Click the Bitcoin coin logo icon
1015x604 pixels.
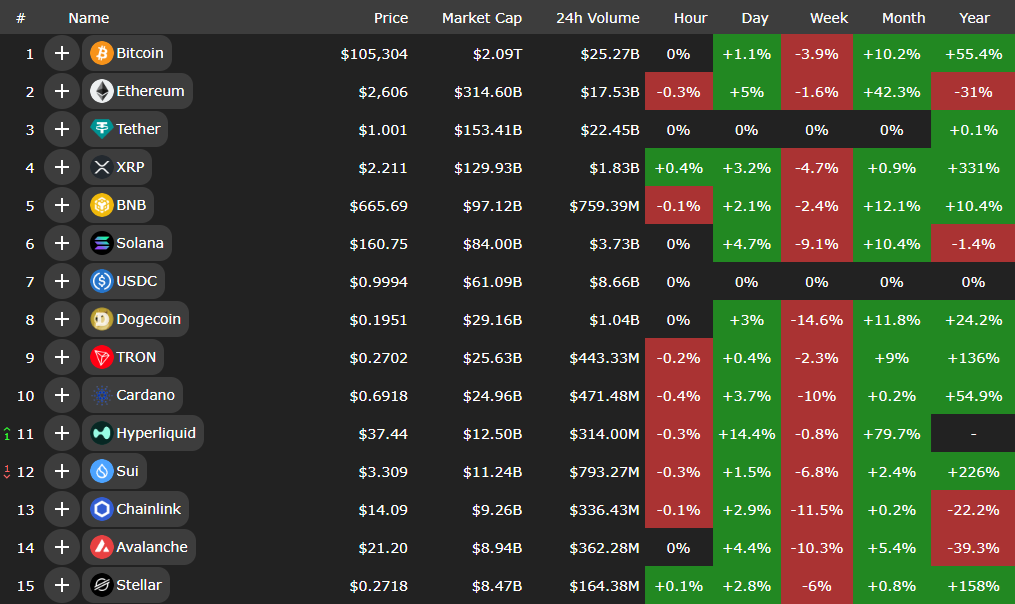click(102, 53)
